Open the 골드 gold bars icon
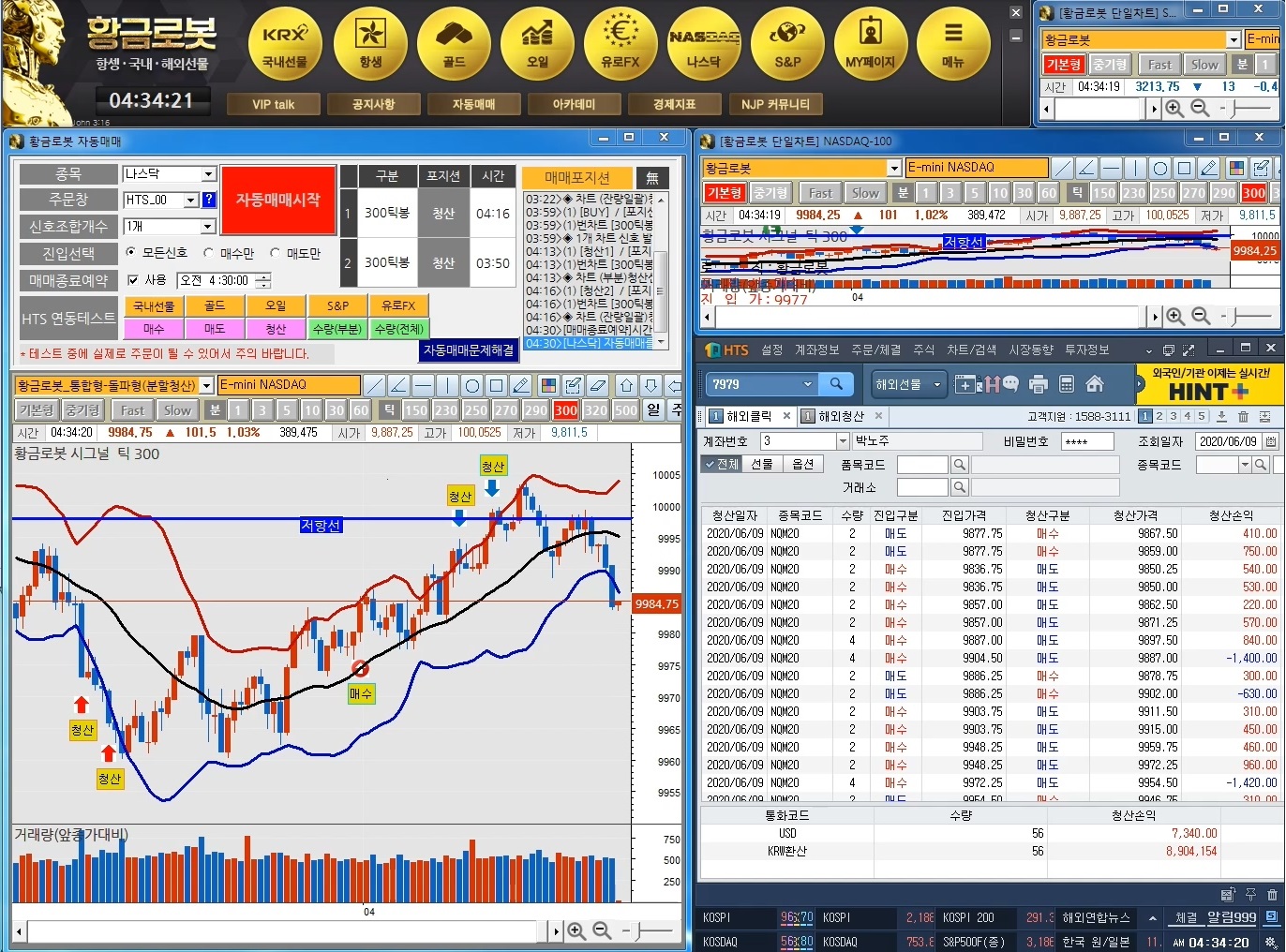This screenshot has width=1286, height=952. pyautogui.click(x=454, y=43)
